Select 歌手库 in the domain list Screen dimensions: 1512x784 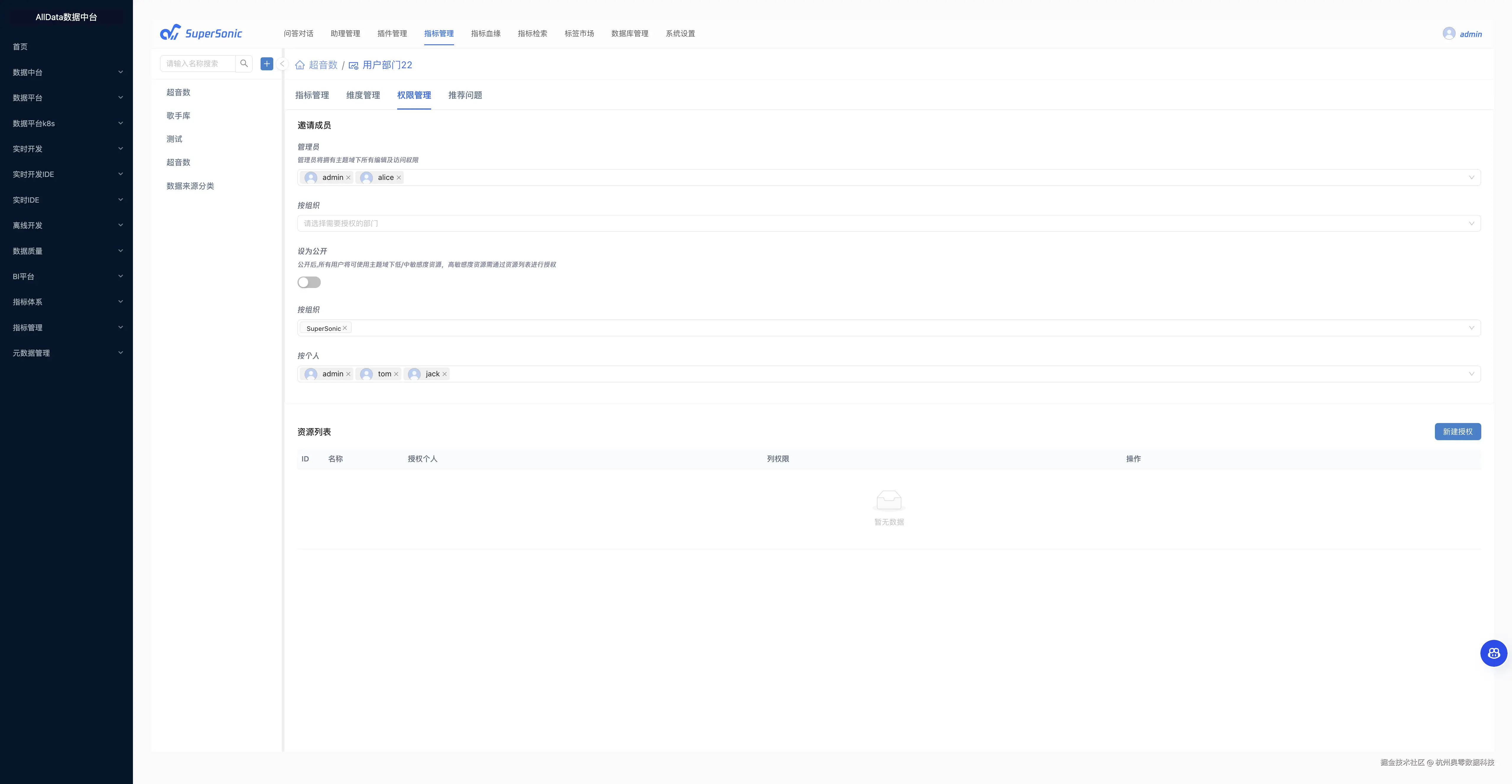point(178,116)
